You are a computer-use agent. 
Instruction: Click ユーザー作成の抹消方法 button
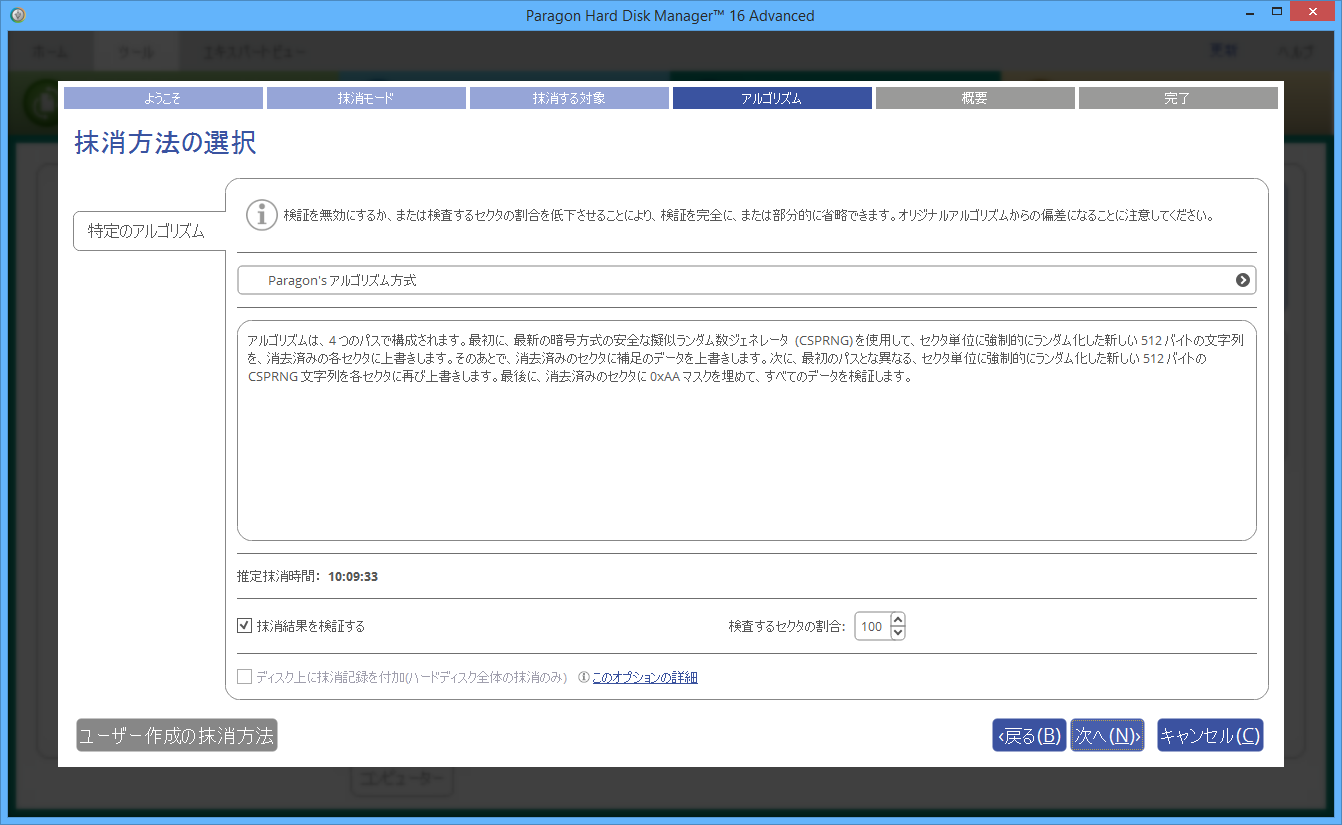tap(176, 735)
